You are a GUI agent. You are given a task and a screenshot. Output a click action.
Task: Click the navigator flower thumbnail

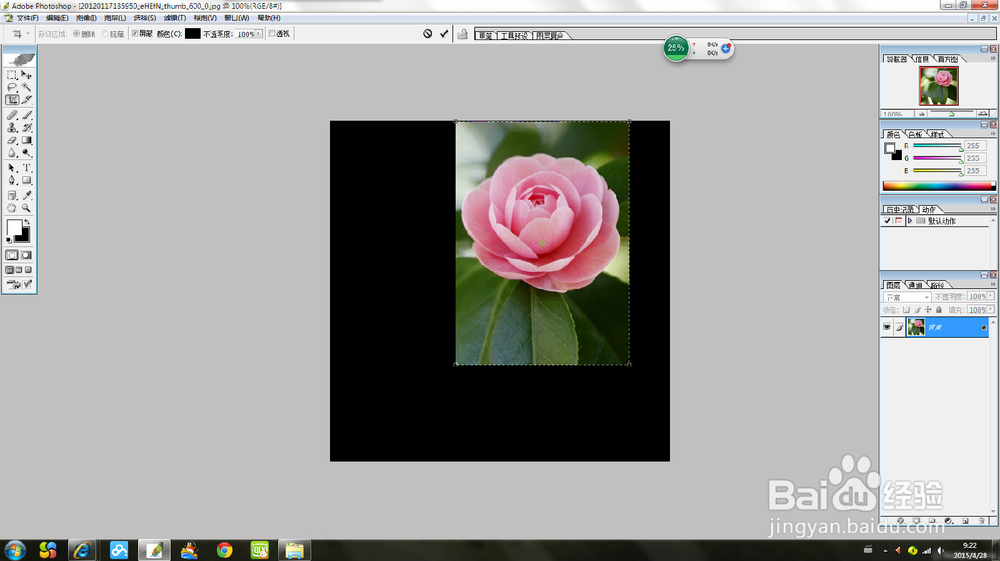point(938,86)
